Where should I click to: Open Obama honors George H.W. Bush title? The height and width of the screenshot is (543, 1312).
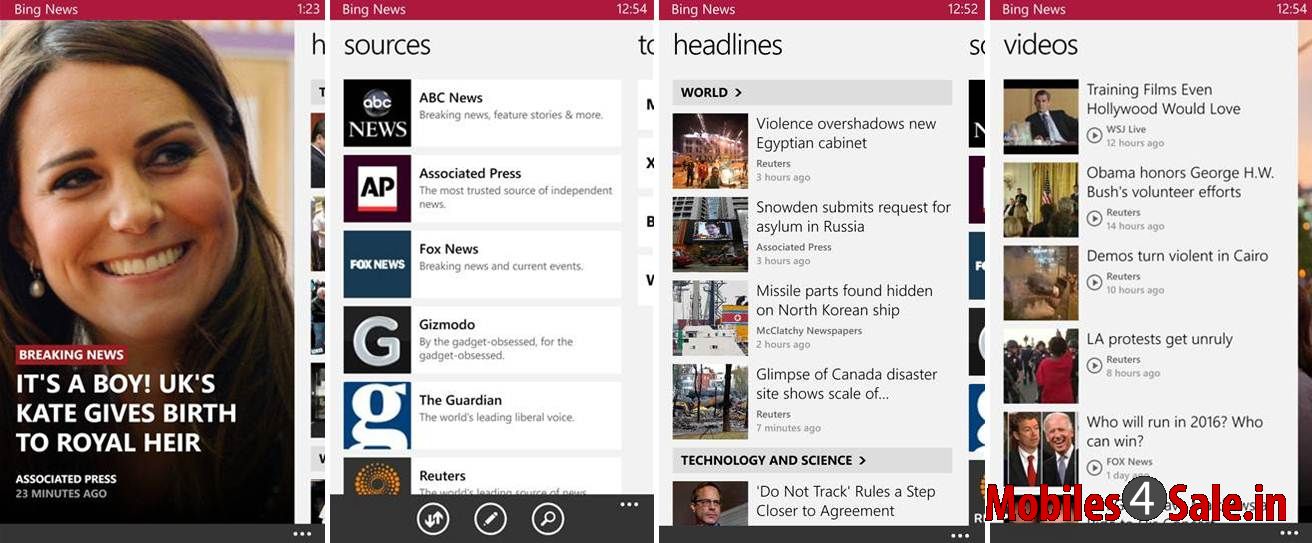pyautogui.click(x=1180, y=182)
